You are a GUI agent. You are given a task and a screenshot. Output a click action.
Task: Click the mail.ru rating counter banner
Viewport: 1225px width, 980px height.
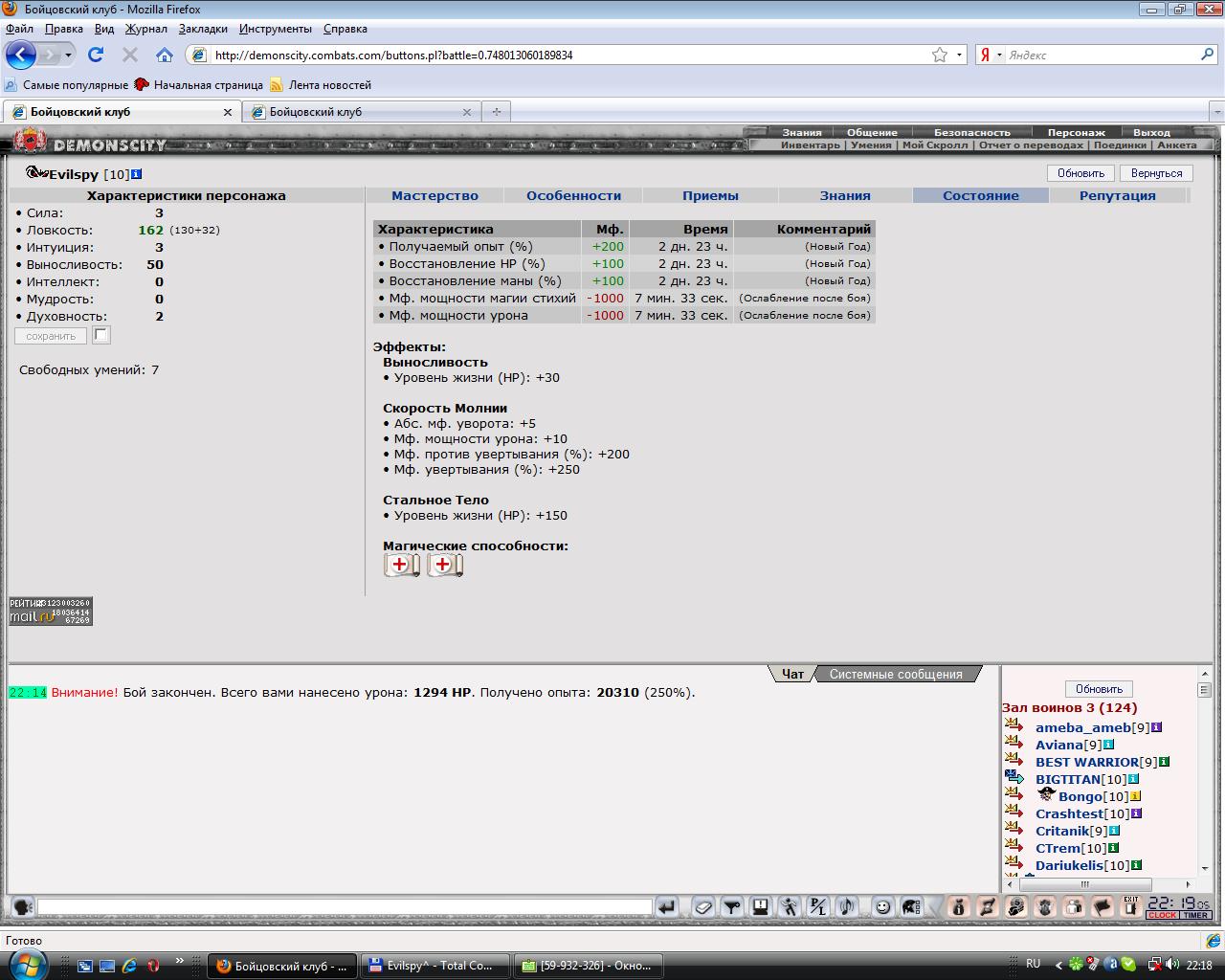click(51, 612)
